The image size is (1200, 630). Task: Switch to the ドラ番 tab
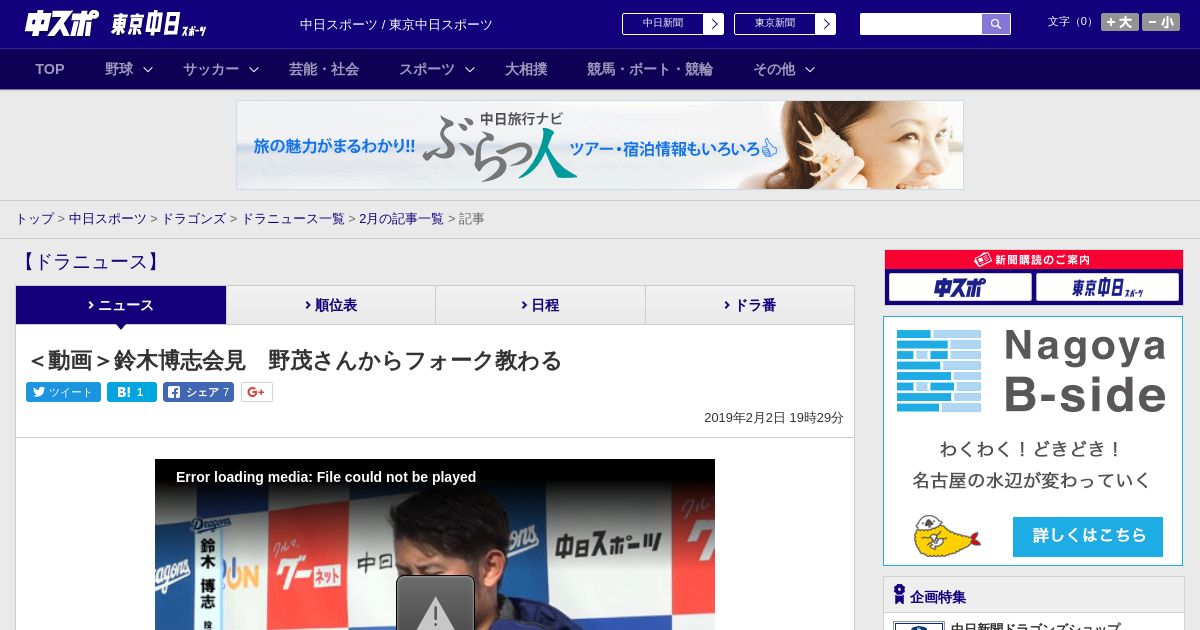pyautogui.click(x=750, y=305)
